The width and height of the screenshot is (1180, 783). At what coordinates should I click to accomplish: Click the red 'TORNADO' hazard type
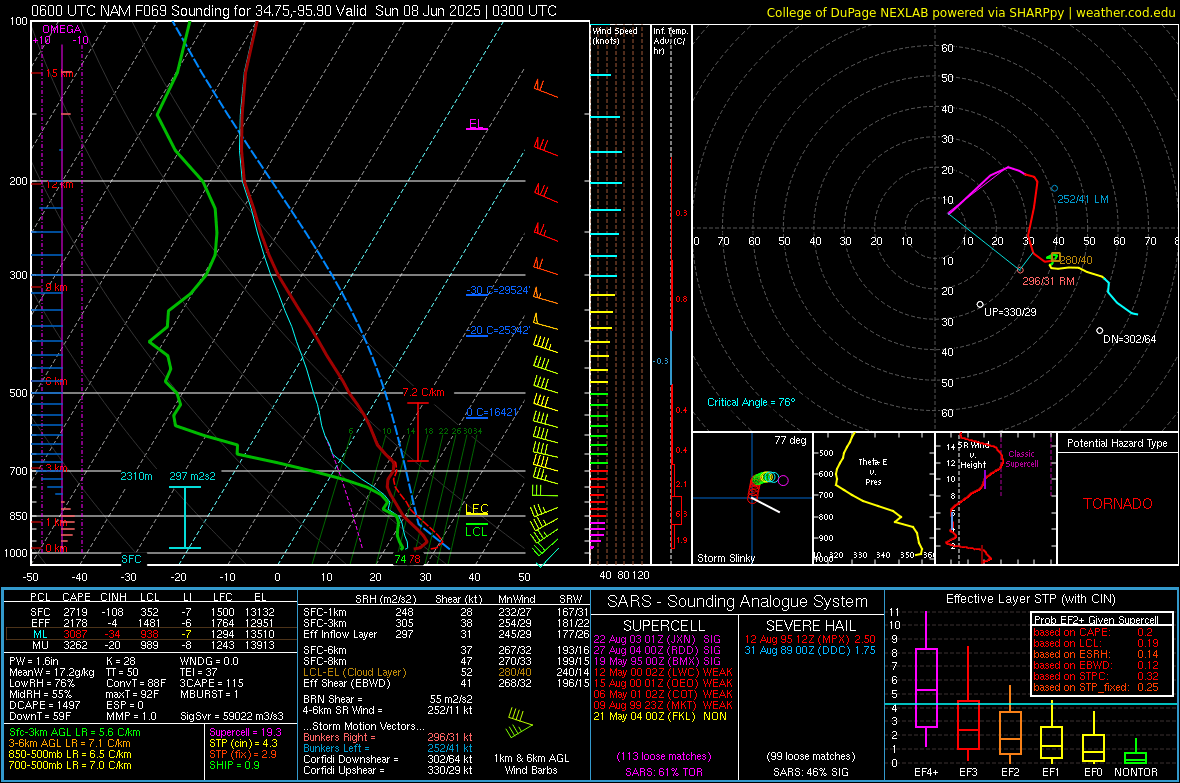coord(1118,504)
